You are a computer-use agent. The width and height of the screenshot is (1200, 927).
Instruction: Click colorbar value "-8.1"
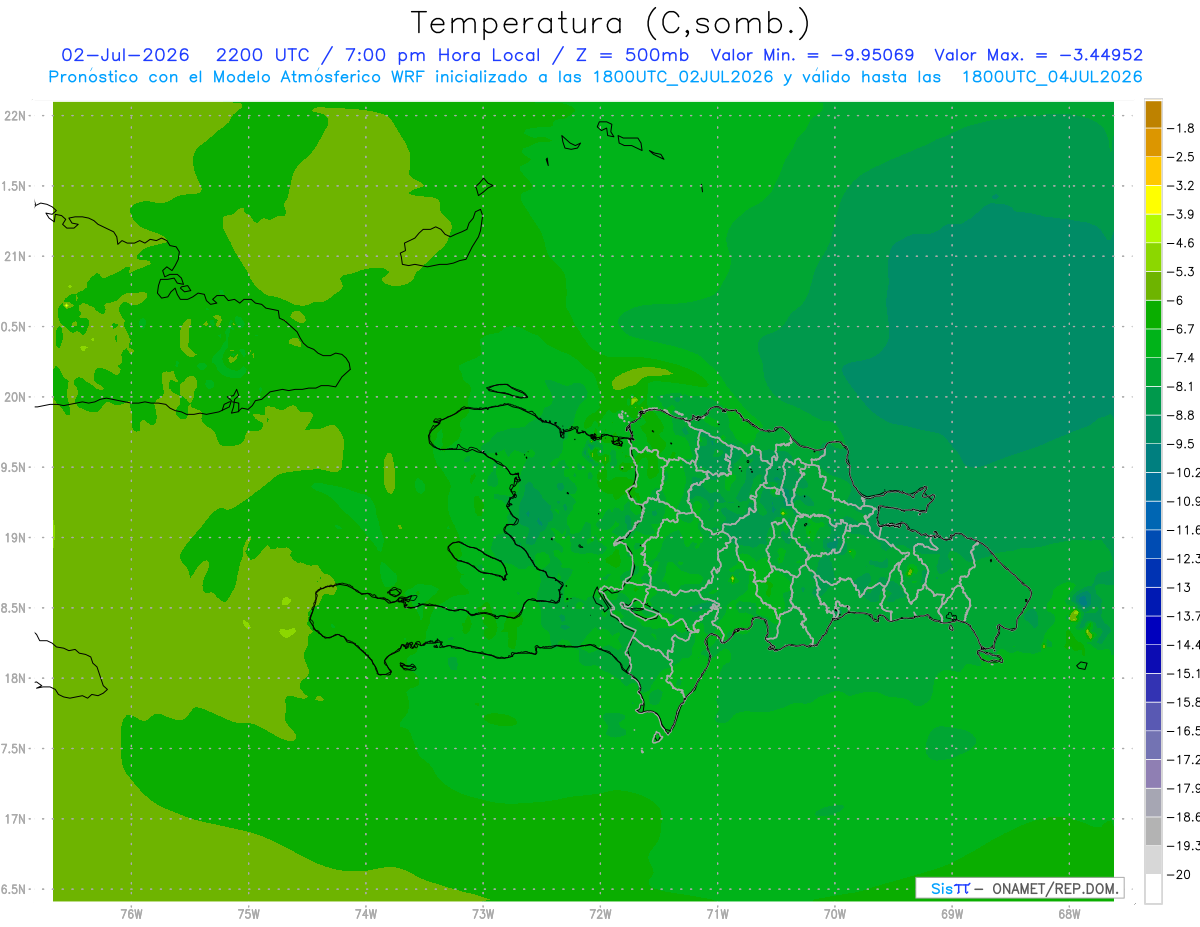tap(1182, 386)
